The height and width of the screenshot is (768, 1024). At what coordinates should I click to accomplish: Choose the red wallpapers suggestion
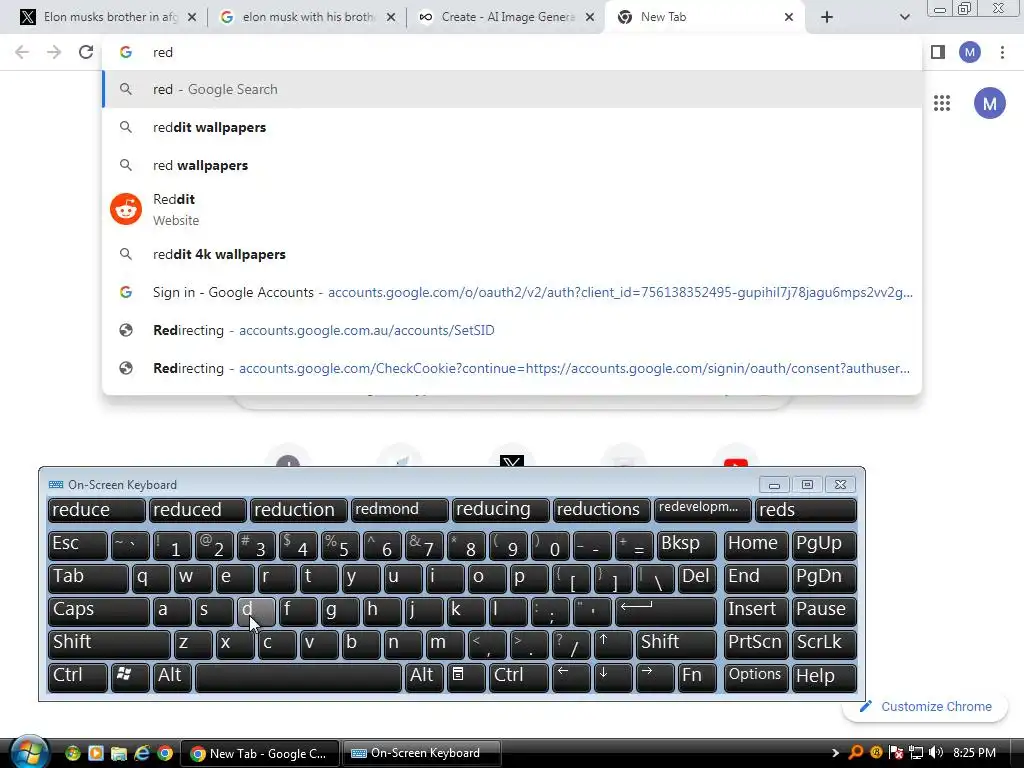(x=512, y=165)
